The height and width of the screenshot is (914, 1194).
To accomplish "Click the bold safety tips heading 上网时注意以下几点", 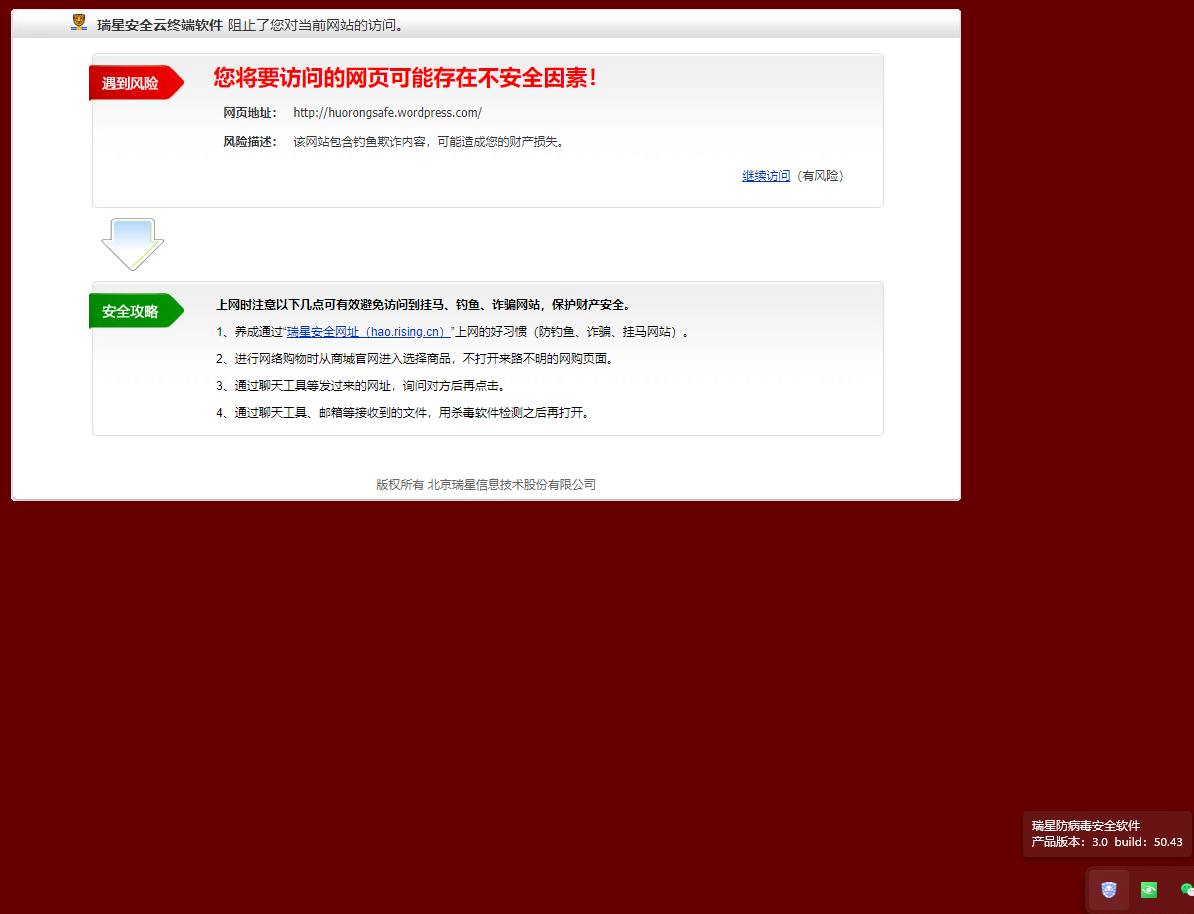I will coord(423,305).
